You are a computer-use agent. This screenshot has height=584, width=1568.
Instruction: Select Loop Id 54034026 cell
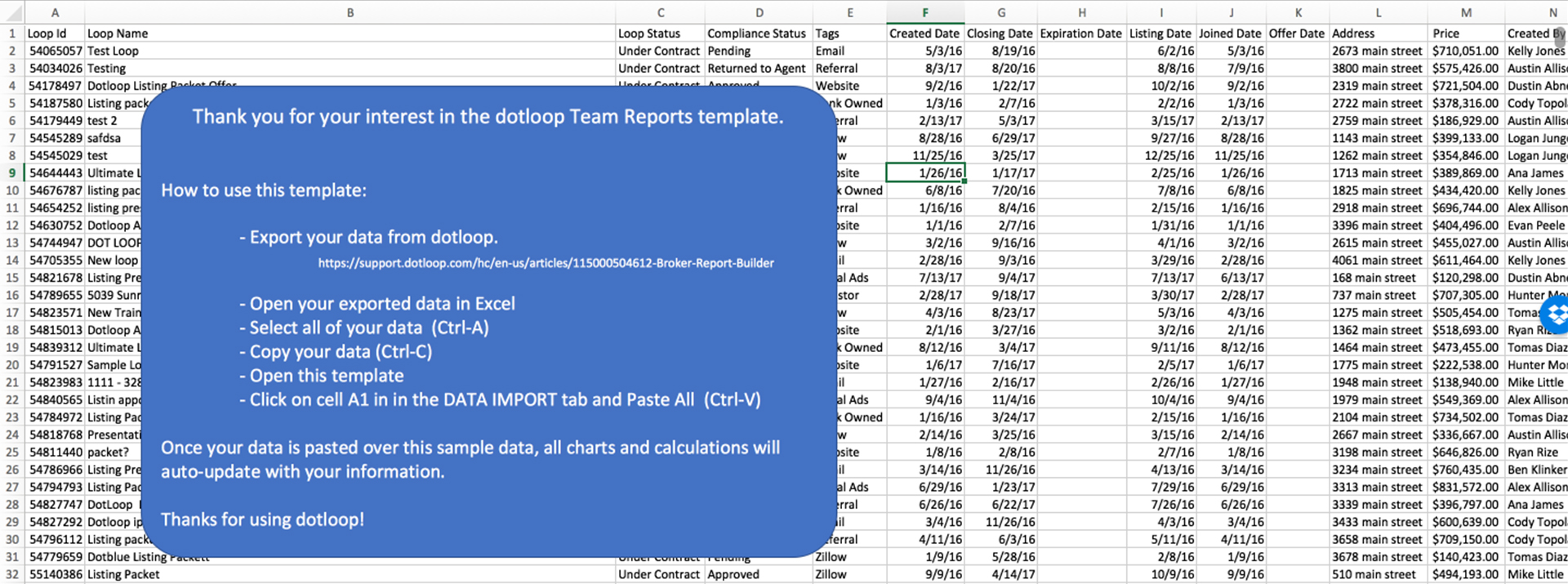(x=55, y=69)
